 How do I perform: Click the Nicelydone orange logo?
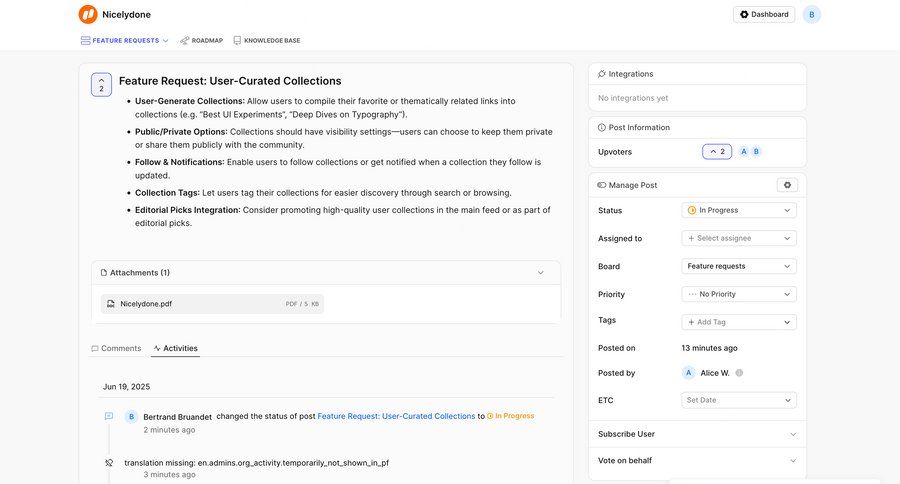coord(88,14)
